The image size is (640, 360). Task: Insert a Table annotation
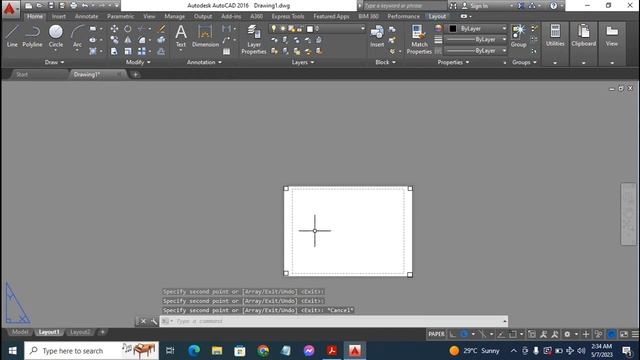[227, 51]
